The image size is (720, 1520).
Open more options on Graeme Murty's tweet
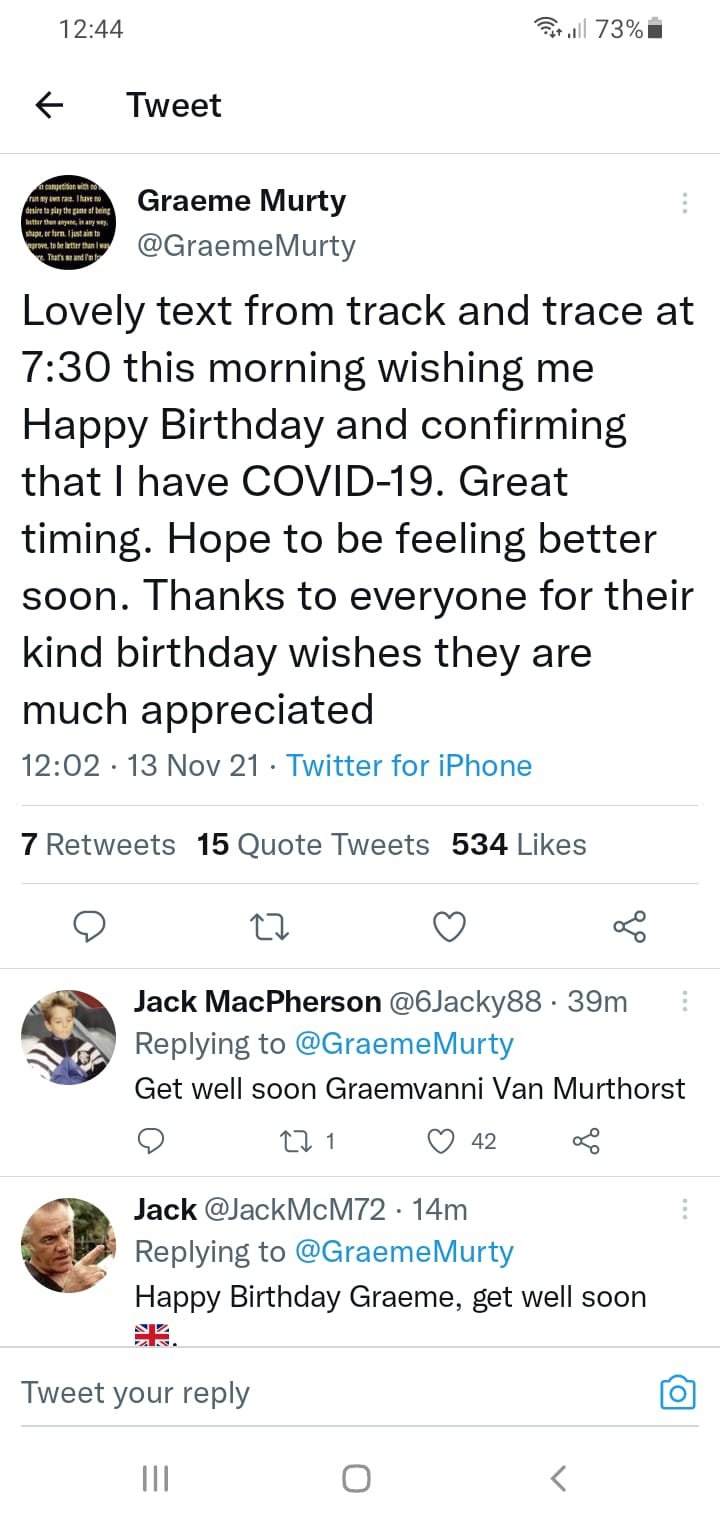point(685,203)
